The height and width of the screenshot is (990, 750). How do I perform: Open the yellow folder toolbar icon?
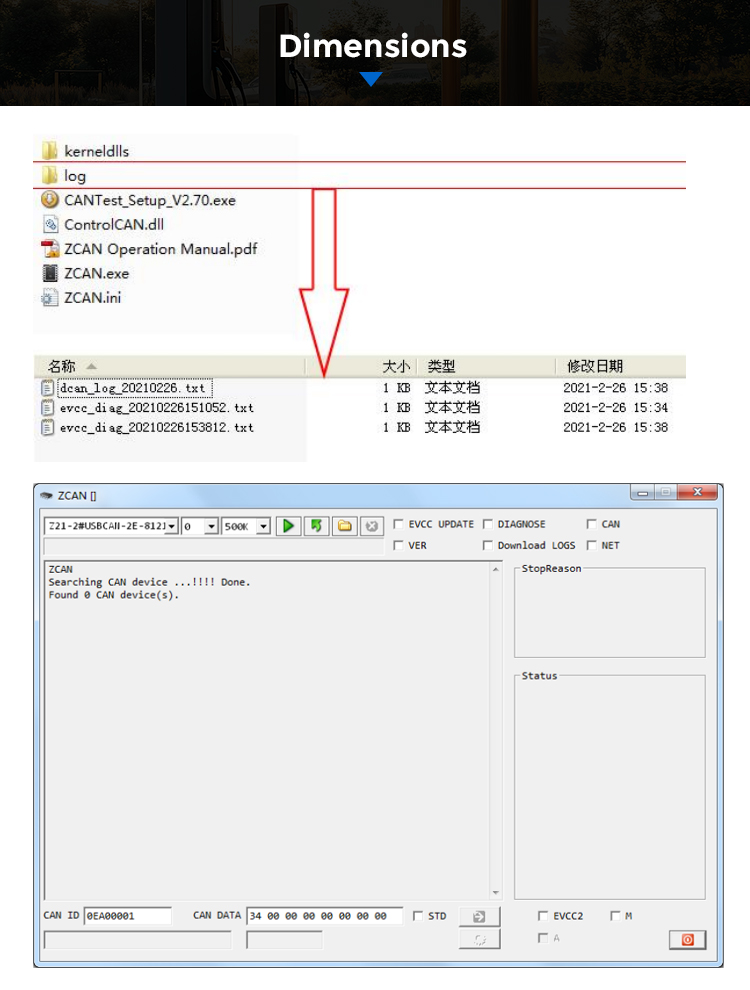[344, 526]
